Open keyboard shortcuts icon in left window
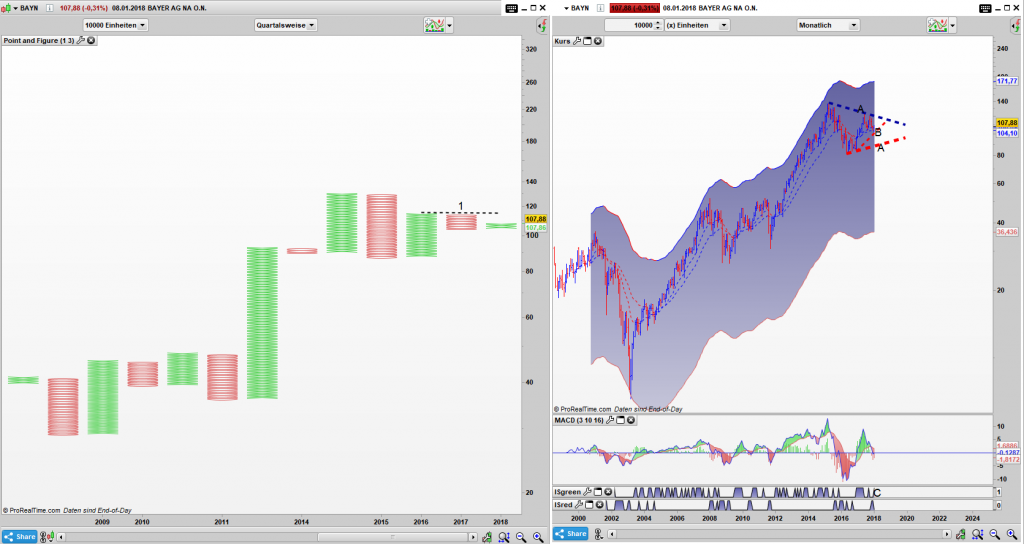This screenshot has width=1024, height=544. [x=511, y=8]
